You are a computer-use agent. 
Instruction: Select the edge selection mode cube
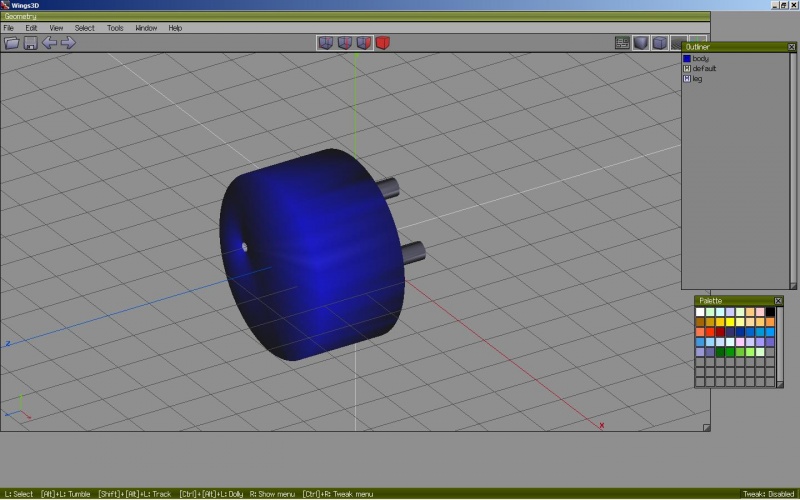pyautogui.click(x=344, y=43)
